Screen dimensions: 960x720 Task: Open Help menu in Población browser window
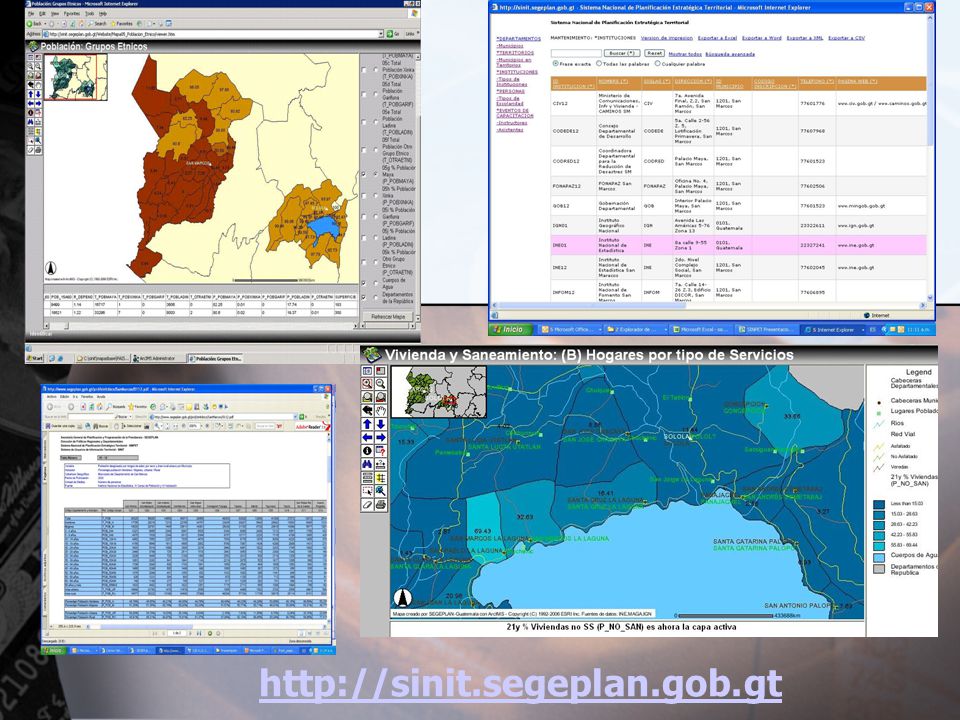pyautogui.click(x=103, y=13)
